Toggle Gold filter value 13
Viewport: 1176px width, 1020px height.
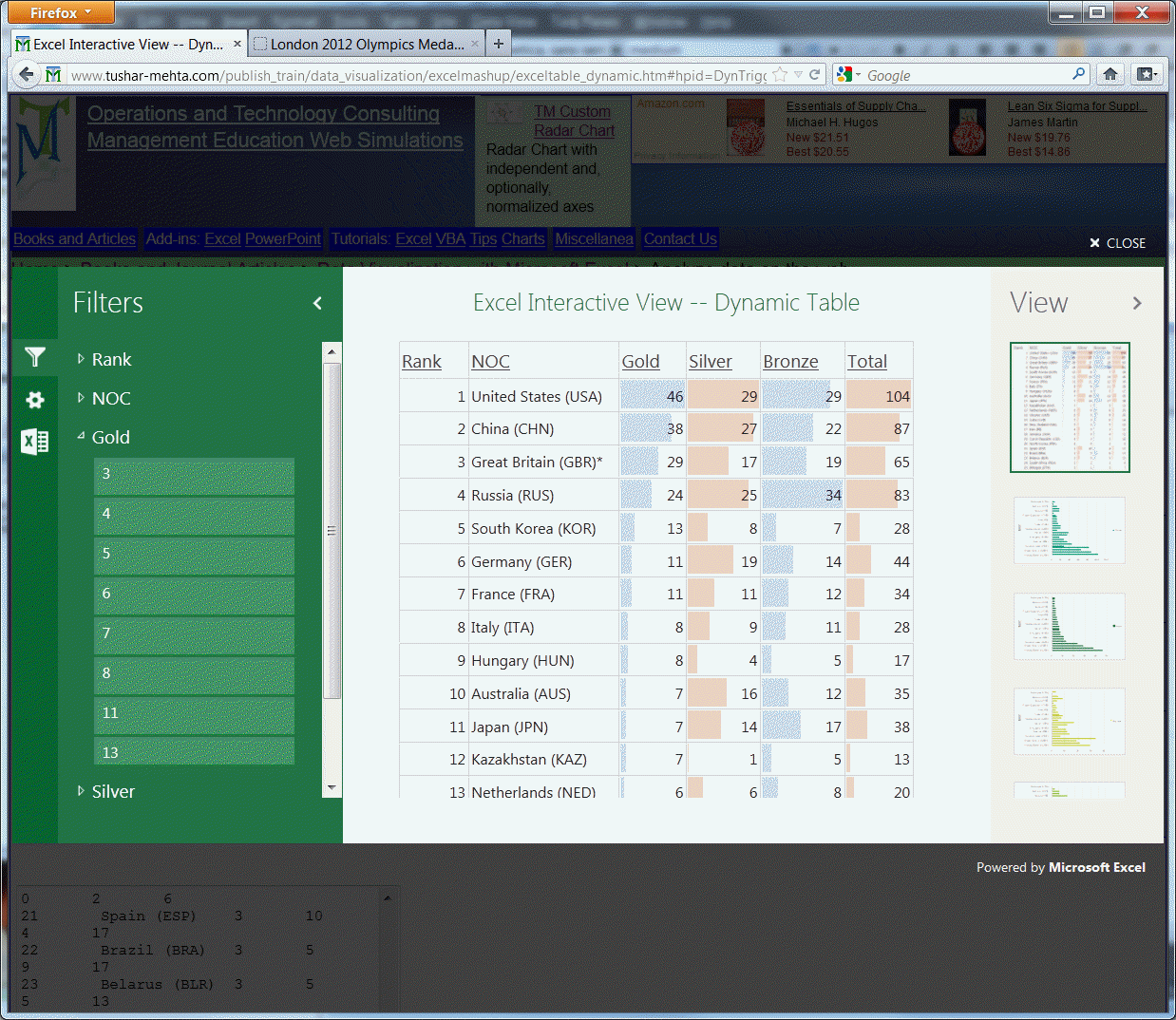pyautogui.click(x=194, y=752)
